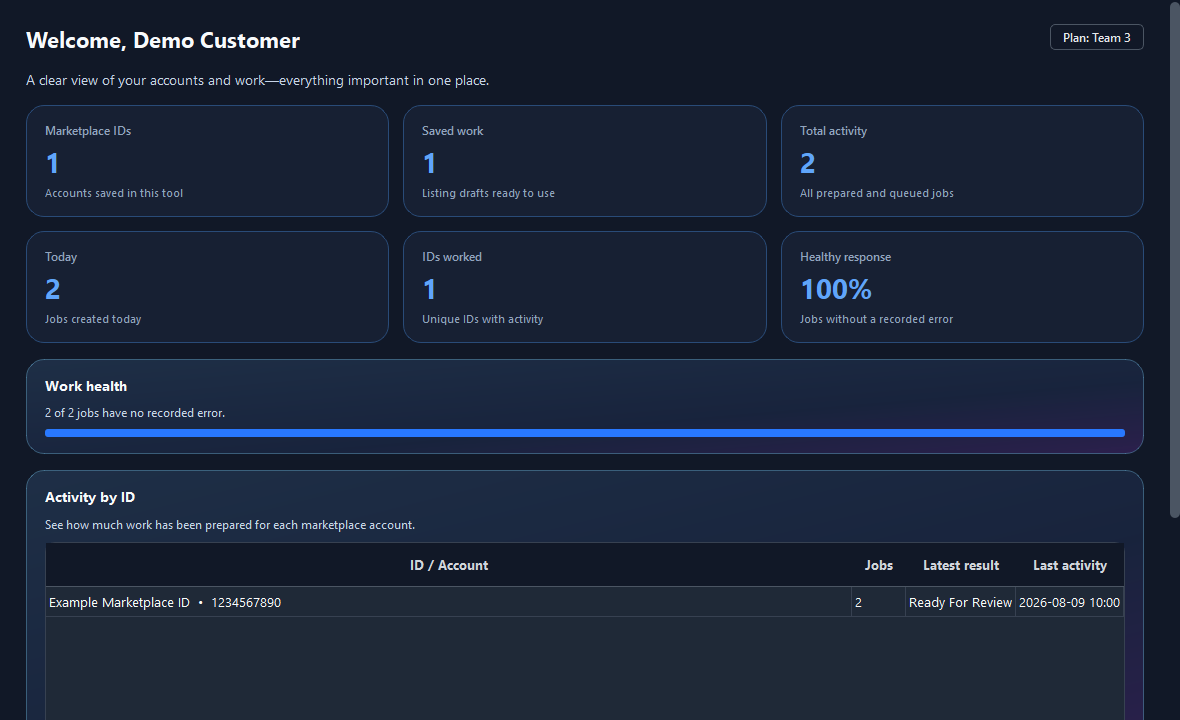Sort by the Jobs column header
Screen dimensions: 1180x720
(878, 565)
